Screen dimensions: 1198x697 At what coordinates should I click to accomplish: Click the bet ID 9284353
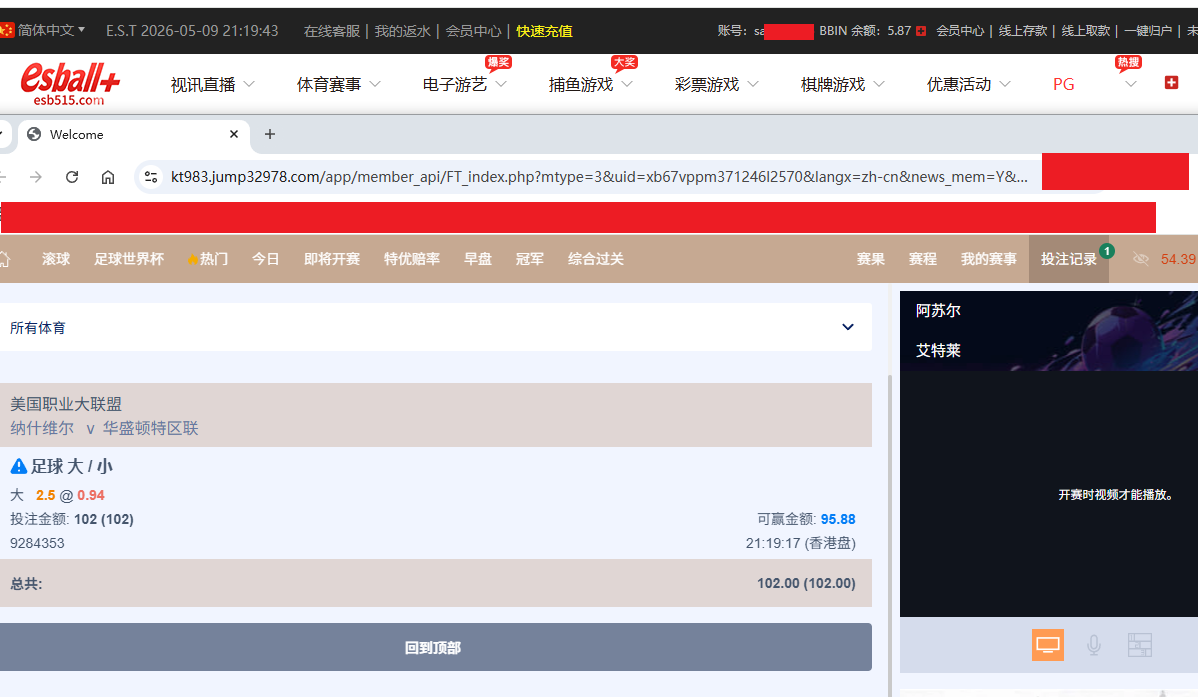point(37,543)
